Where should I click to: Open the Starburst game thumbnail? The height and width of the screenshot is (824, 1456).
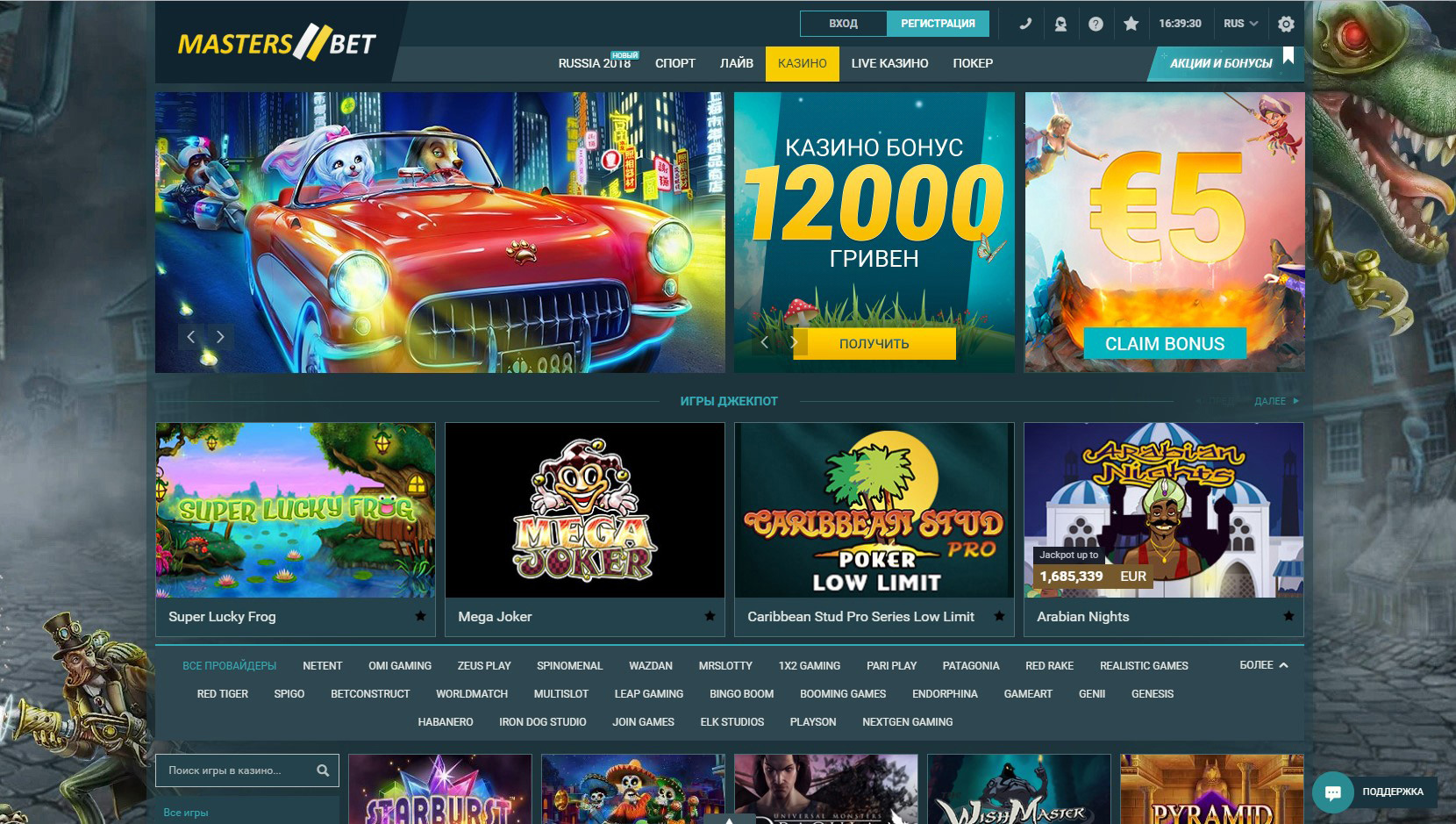coord(440,789)
